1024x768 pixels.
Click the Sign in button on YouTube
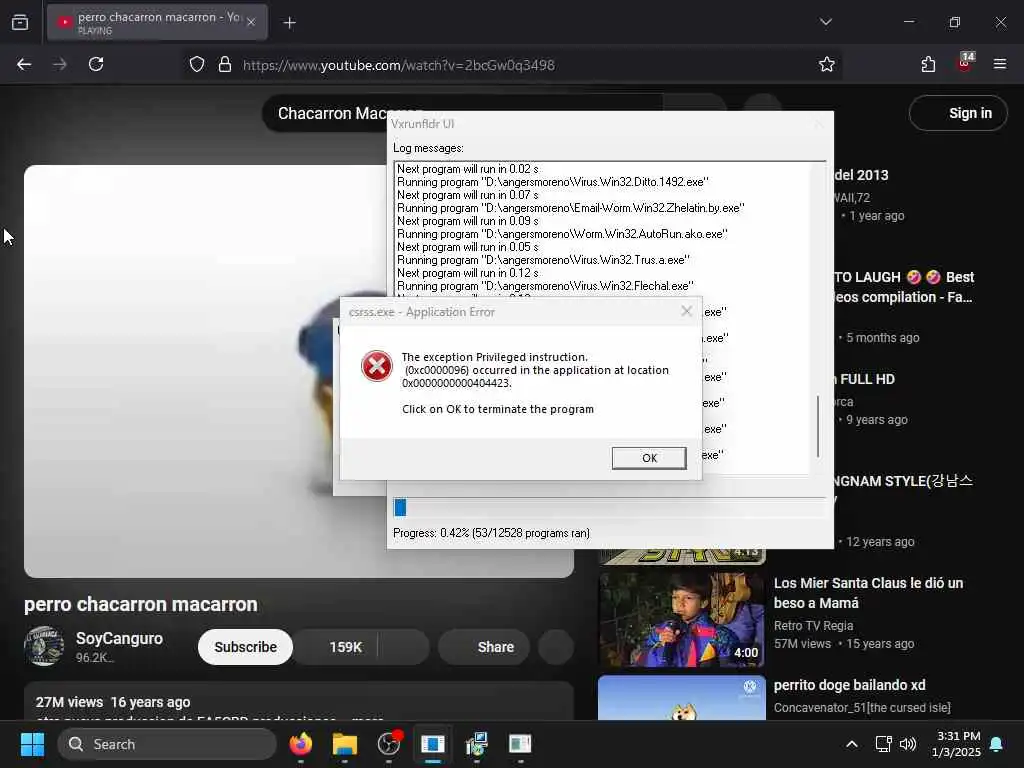coord(958,113)
